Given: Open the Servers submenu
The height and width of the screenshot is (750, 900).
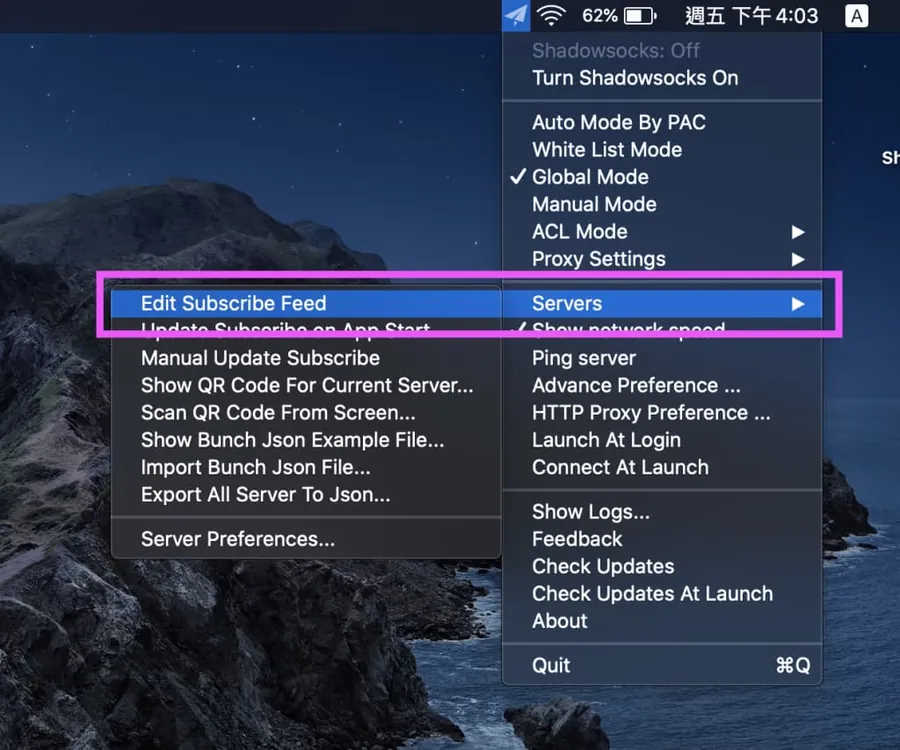Looking at the screenshot, I should click(x=662, y=304).
